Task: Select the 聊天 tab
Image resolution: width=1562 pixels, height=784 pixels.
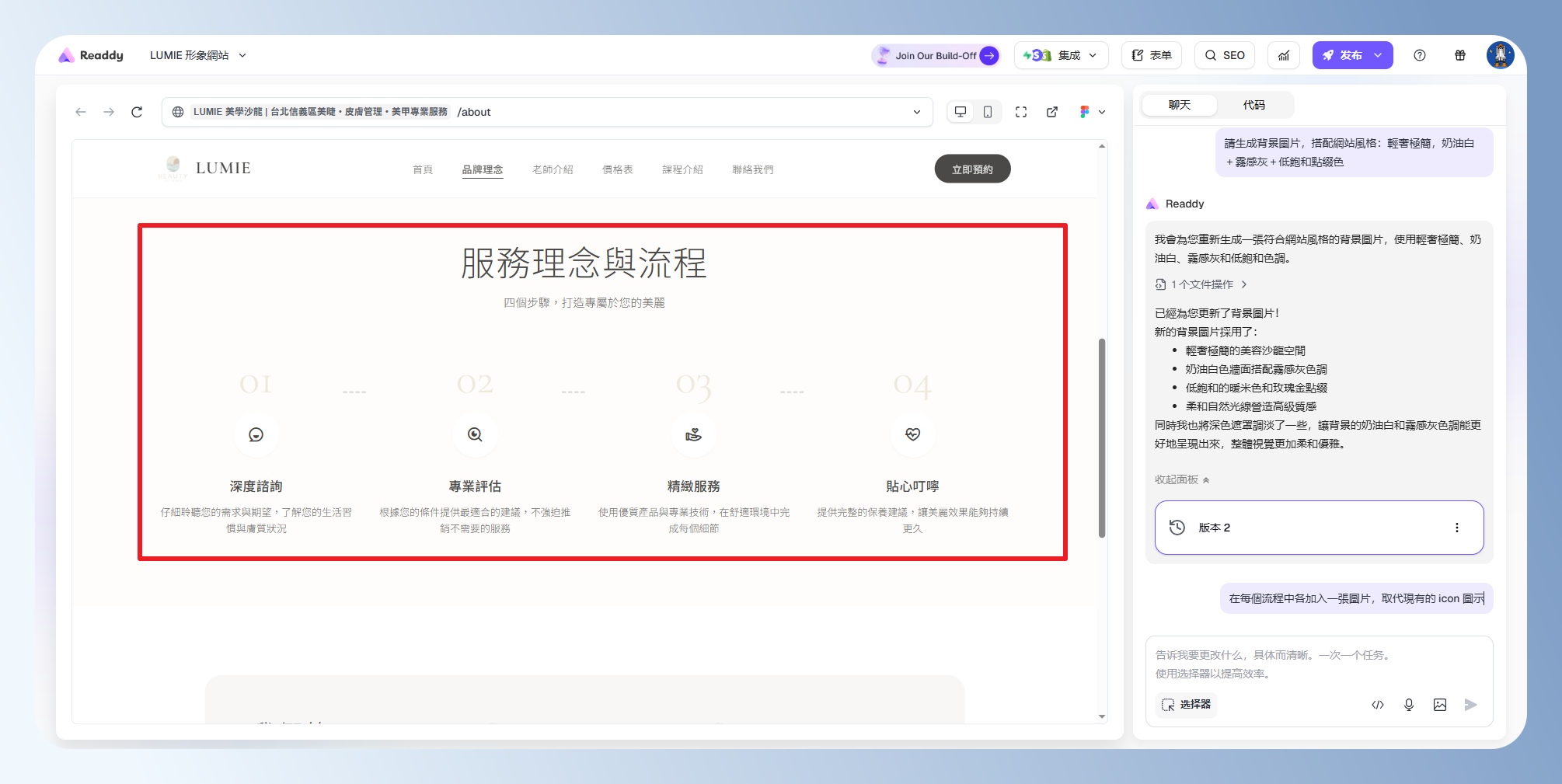Action: (1179, 105)
